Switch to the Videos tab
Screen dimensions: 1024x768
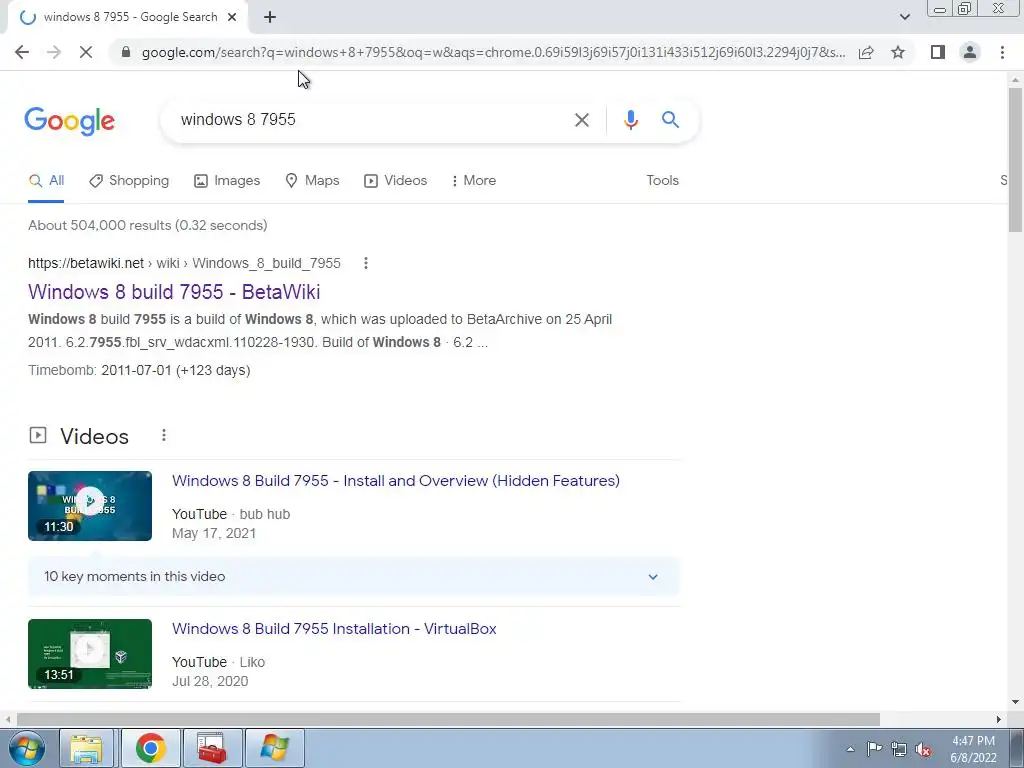(396, 181)
